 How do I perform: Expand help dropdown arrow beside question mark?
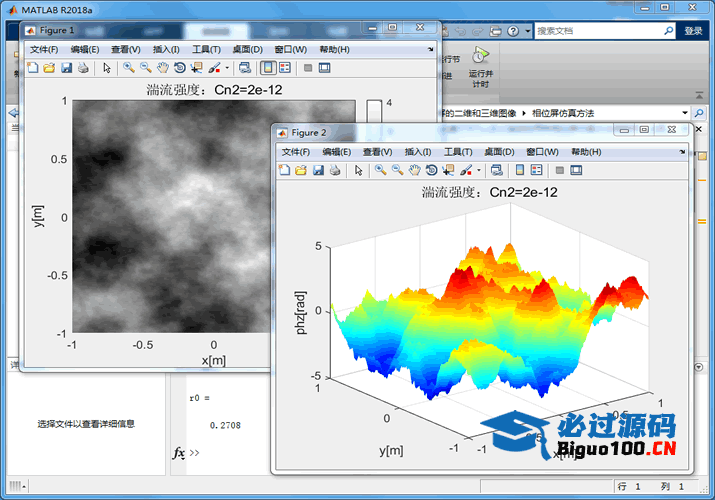pyautogui.click(x=528, y=31)
